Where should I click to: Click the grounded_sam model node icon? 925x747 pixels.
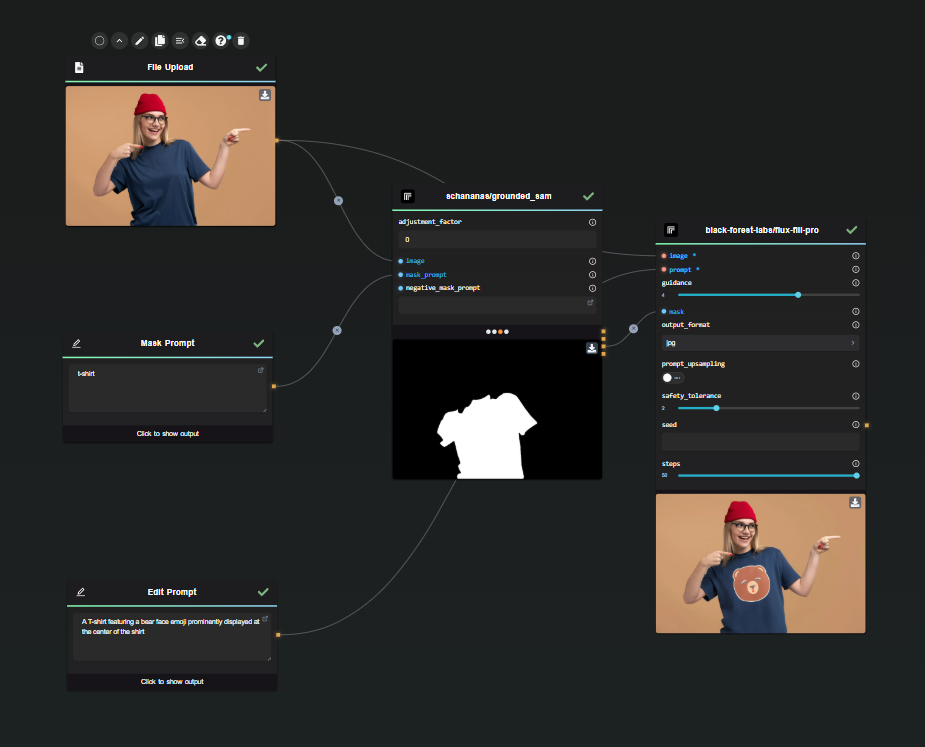pyautogui.click(x=408, y=196)
